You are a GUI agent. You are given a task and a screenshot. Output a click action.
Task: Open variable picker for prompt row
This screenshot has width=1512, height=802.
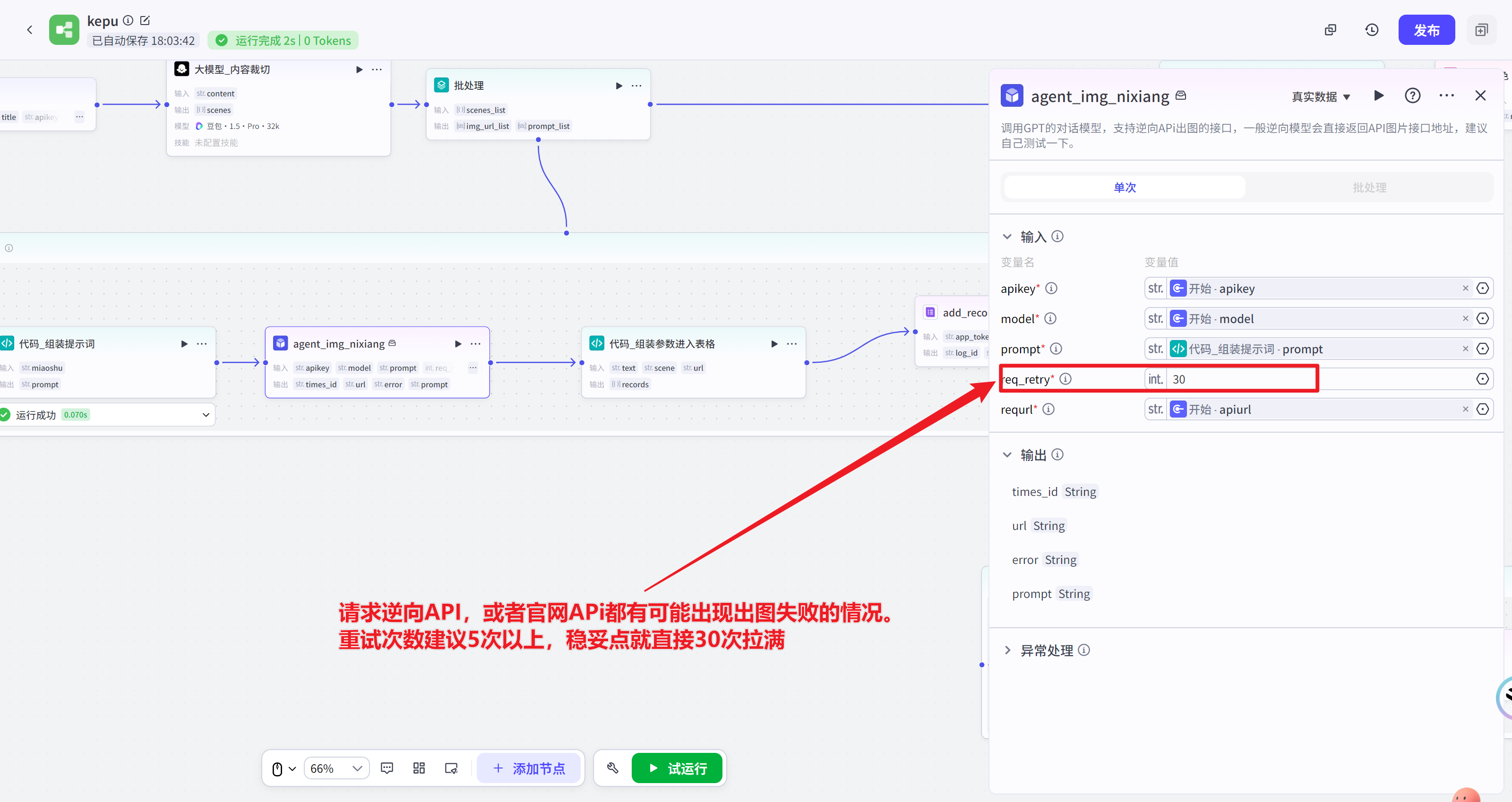point(1483,349)
